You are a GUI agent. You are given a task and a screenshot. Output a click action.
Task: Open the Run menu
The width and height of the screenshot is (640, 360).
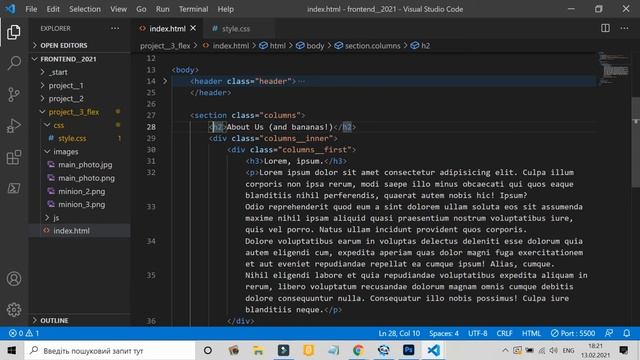point(162,9)
